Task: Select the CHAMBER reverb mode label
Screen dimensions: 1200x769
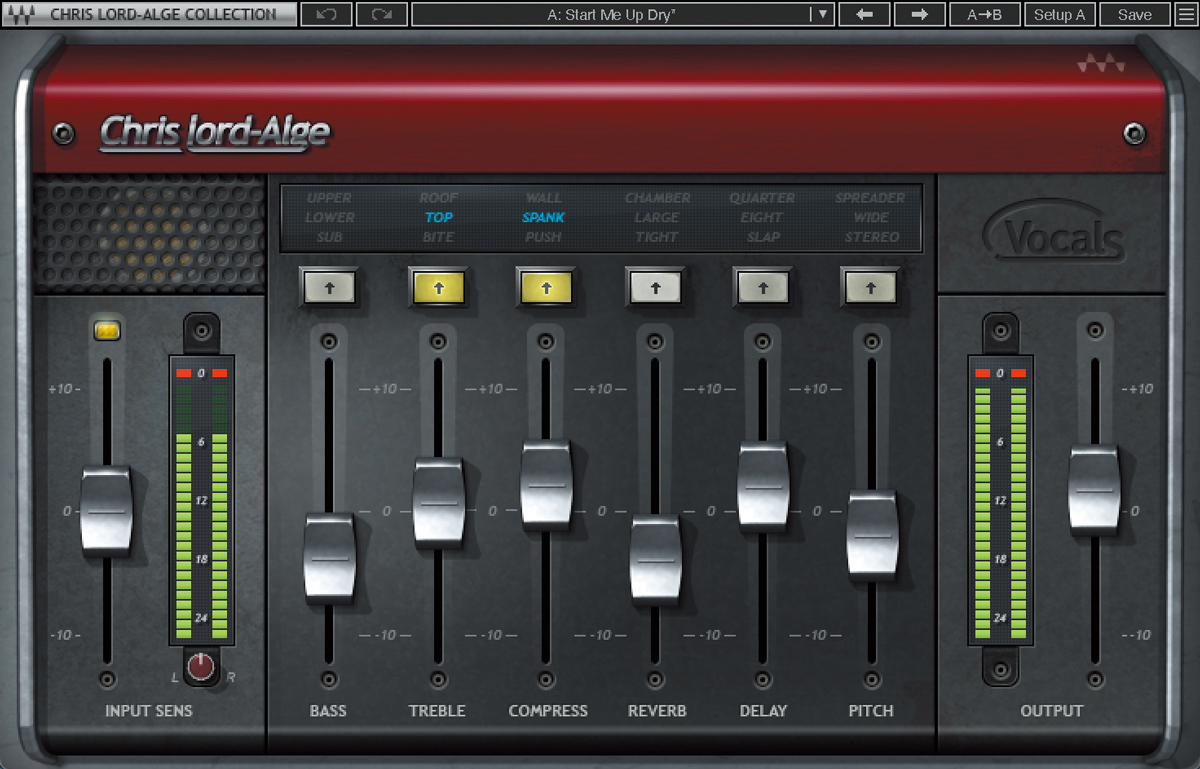Action: (657, 198)
